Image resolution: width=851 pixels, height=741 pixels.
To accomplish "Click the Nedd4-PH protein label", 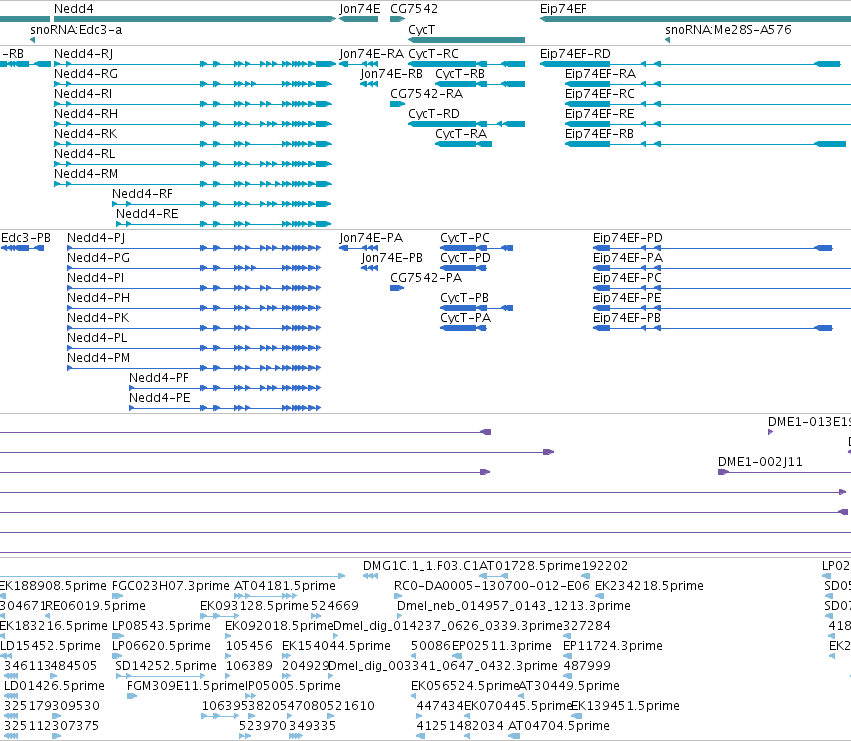I will (x=98, y=298).
